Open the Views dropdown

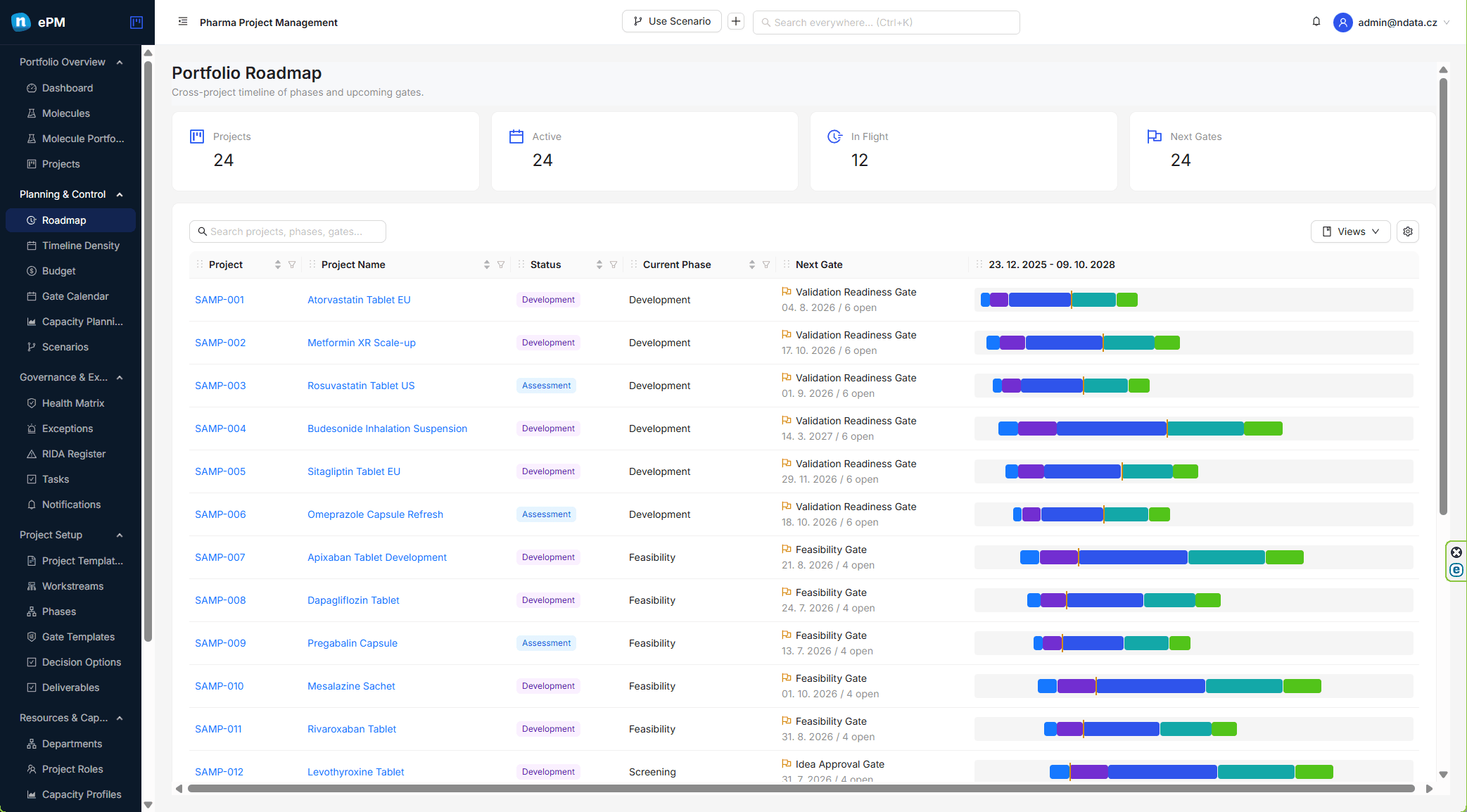1350,231
